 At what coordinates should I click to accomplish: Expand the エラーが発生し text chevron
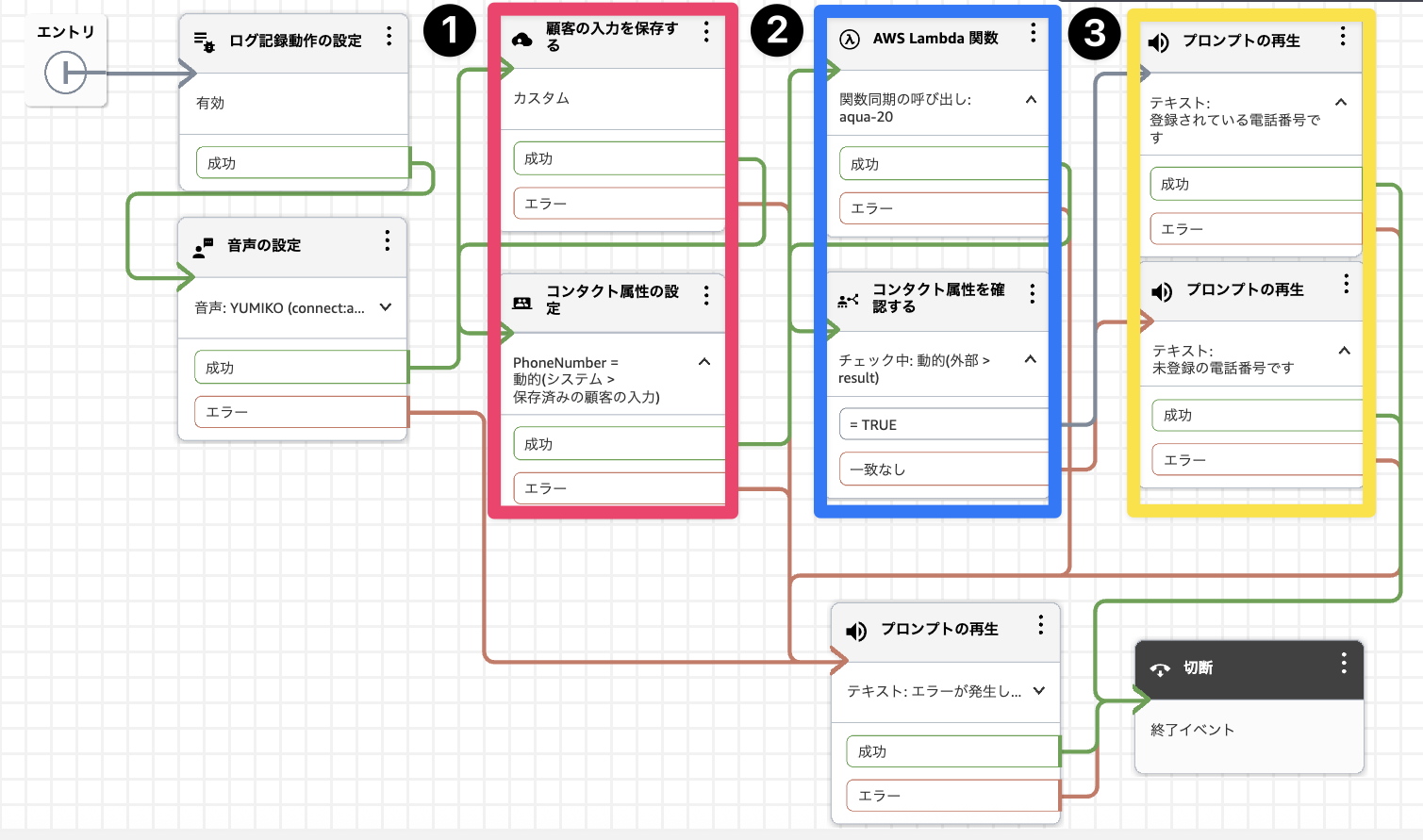click(x=1038, y=691)
